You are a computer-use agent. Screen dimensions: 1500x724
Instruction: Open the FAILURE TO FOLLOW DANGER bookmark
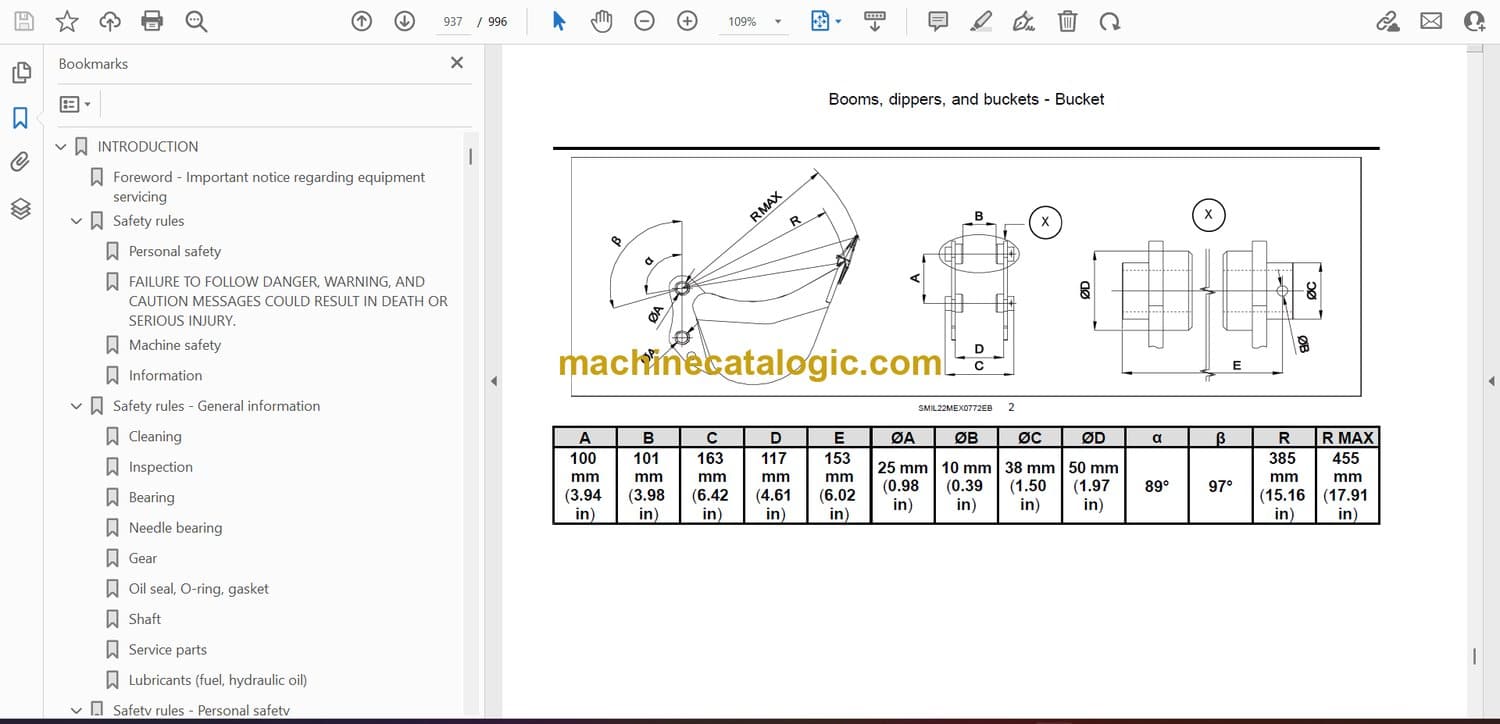(288, 301)
